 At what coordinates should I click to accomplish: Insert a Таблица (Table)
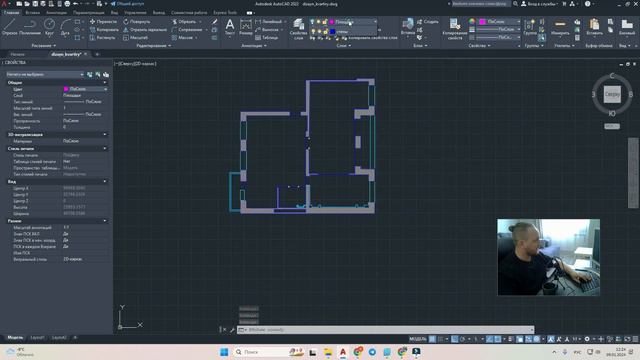pos(267,38)
